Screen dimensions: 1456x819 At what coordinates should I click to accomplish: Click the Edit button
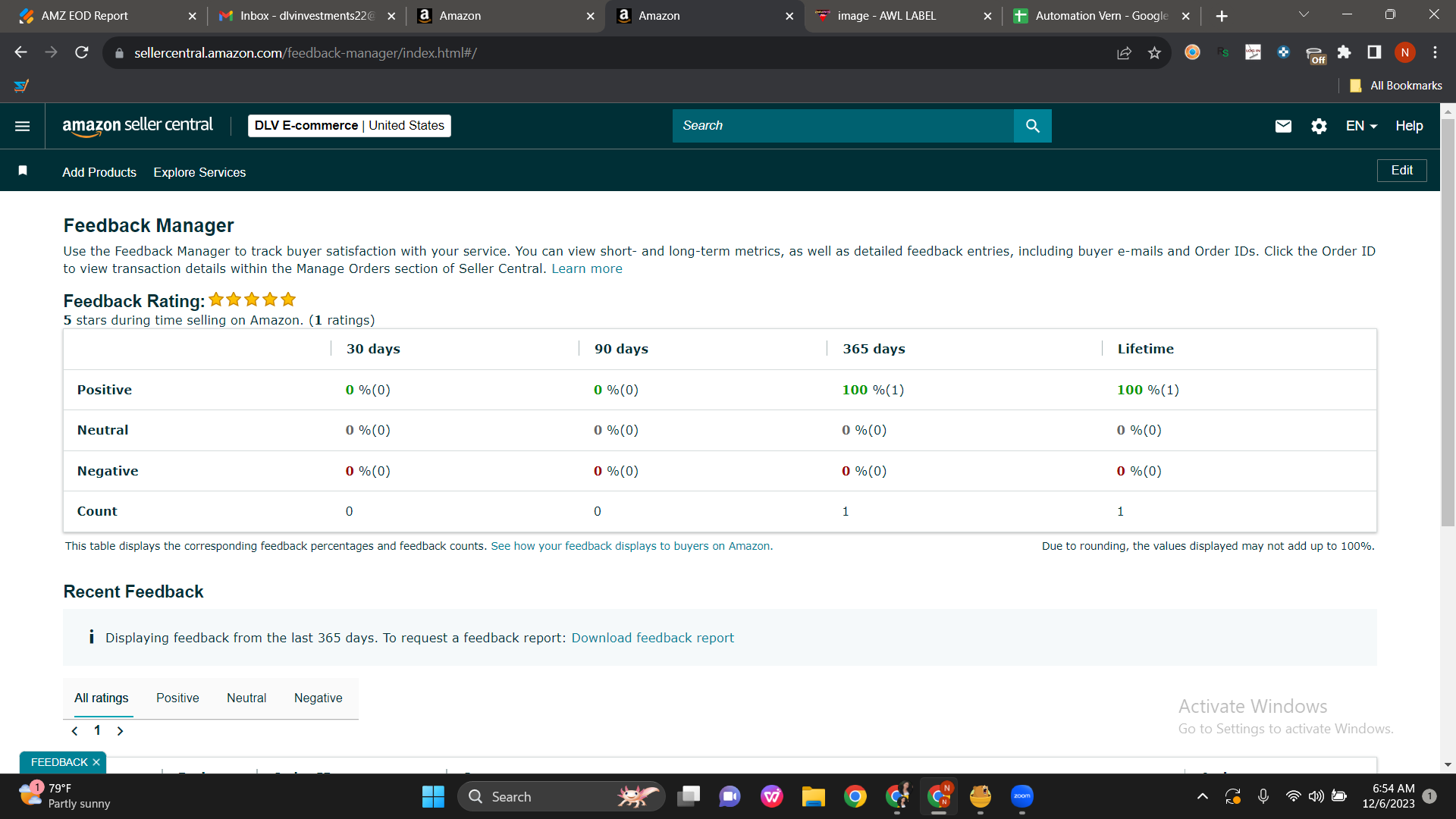(x=1401, y=171)
